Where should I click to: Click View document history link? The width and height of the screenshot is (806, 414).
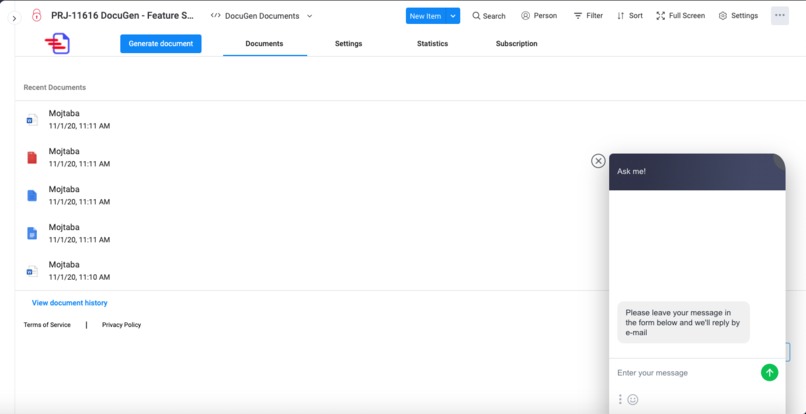click(69, 303)
